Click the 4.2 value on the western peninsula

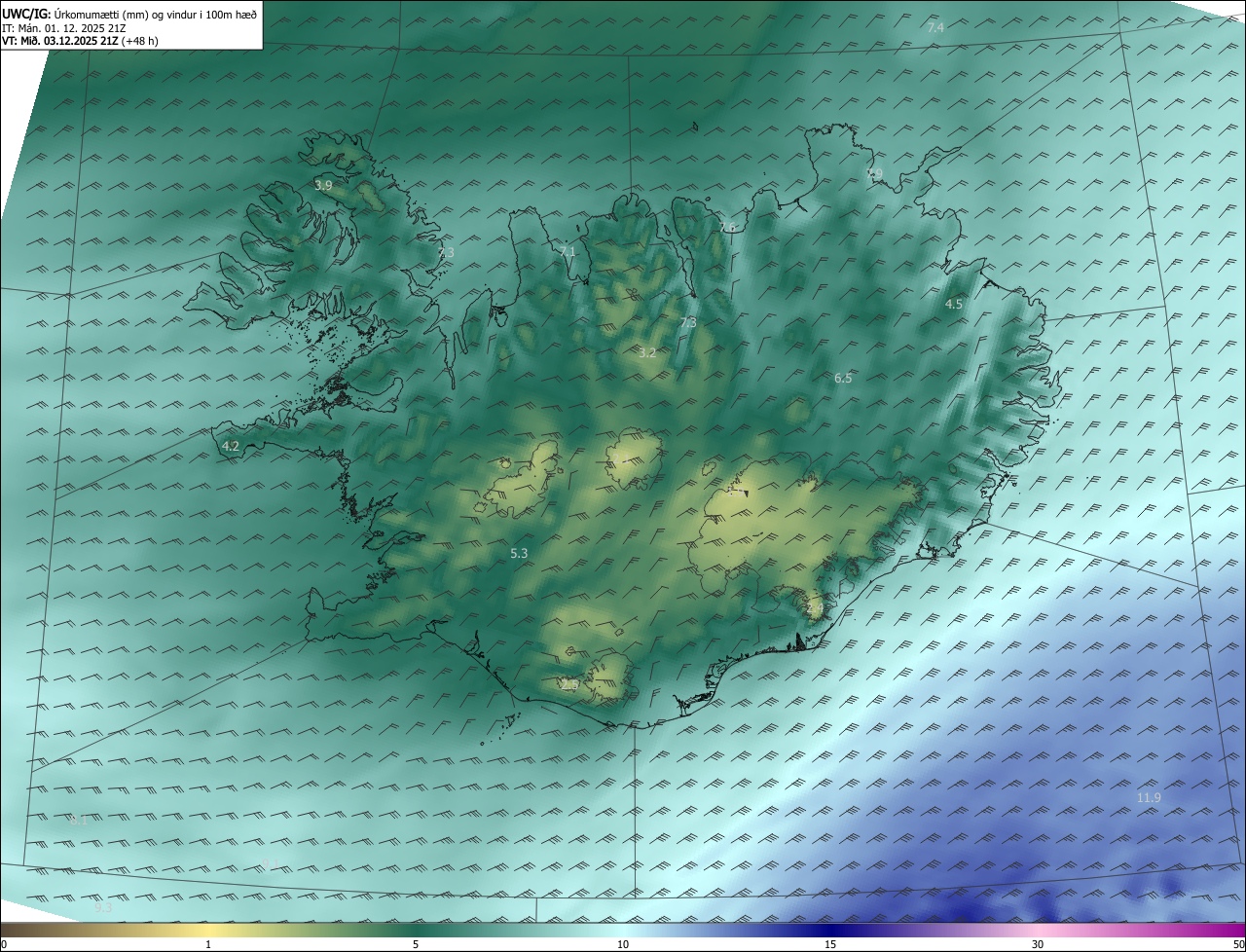point(231,446)
